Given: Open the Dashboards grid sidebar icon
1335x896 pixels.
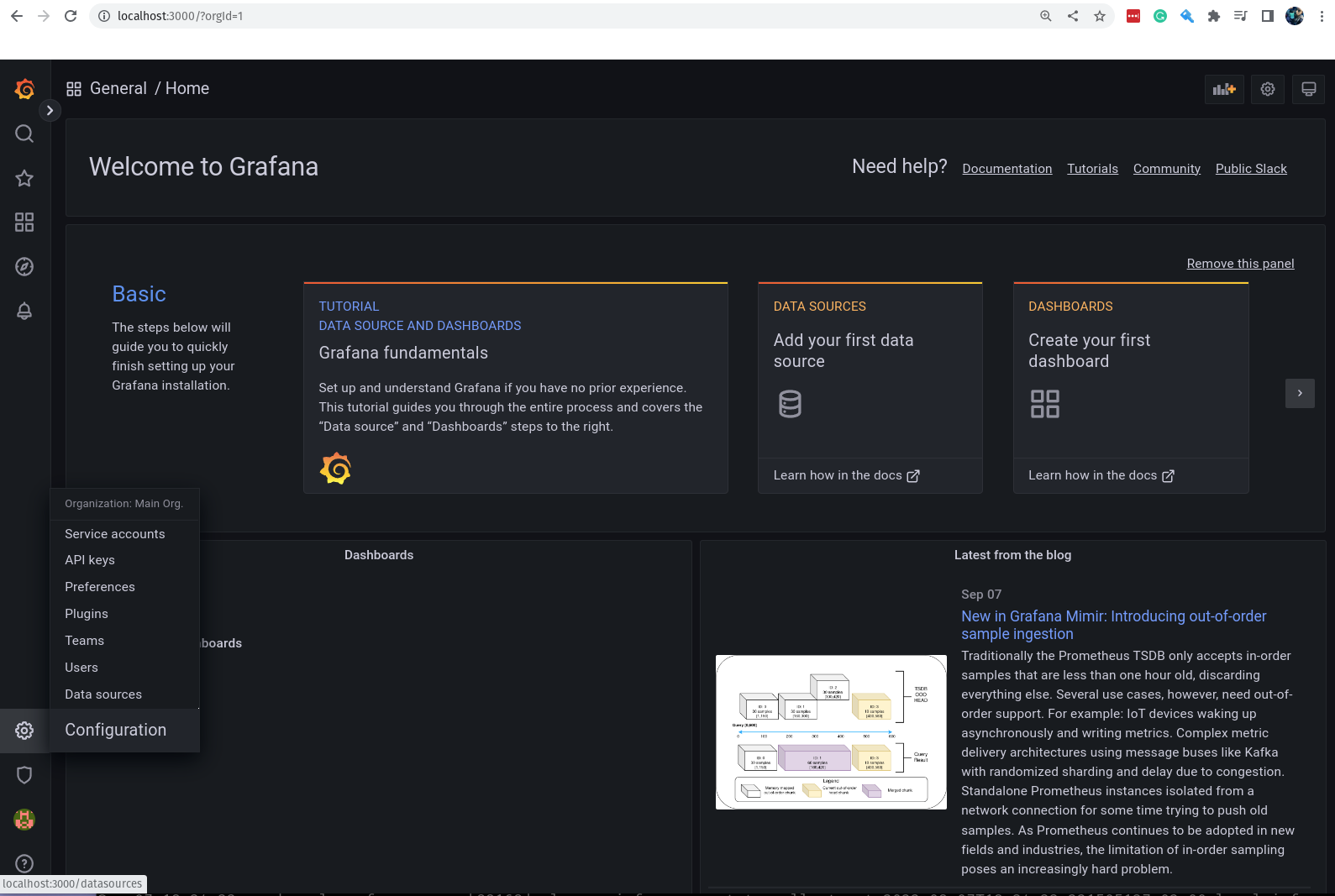Looking at the screenshot, I should point(24,222).
